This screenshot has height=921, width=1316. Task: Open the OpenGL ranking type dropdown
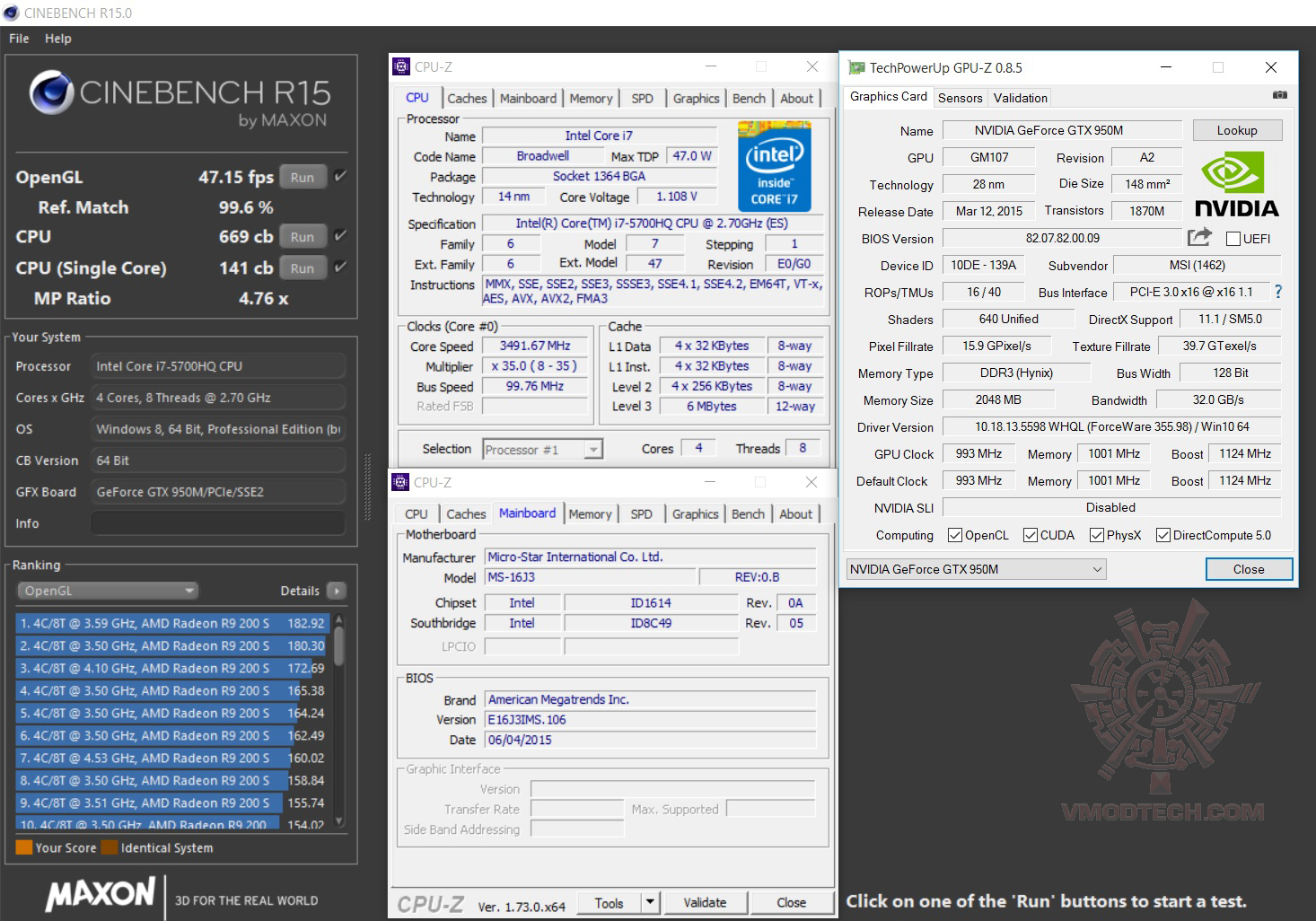click(x=108, y=591)
